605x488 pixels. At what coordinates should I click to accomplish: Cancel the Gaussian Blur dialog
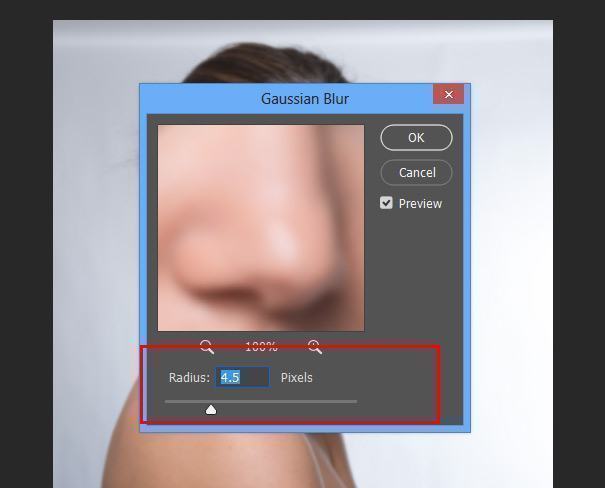coord(416,172)
